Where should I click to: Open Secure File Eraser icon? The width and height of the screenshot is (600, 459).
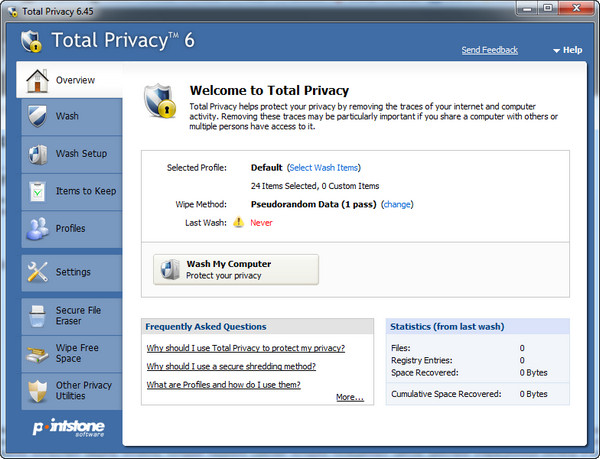coord(37,317)
